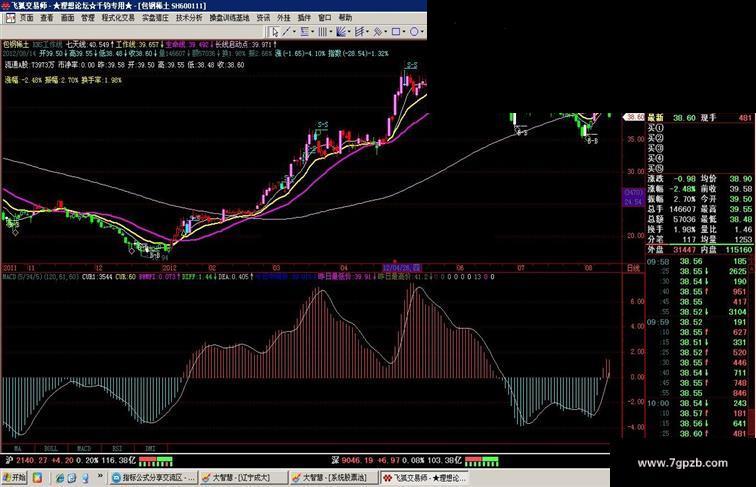Expand circle tool dropdown arrow
The height and width of the screenshot is (487, 756).
click(x=422, y=31)
